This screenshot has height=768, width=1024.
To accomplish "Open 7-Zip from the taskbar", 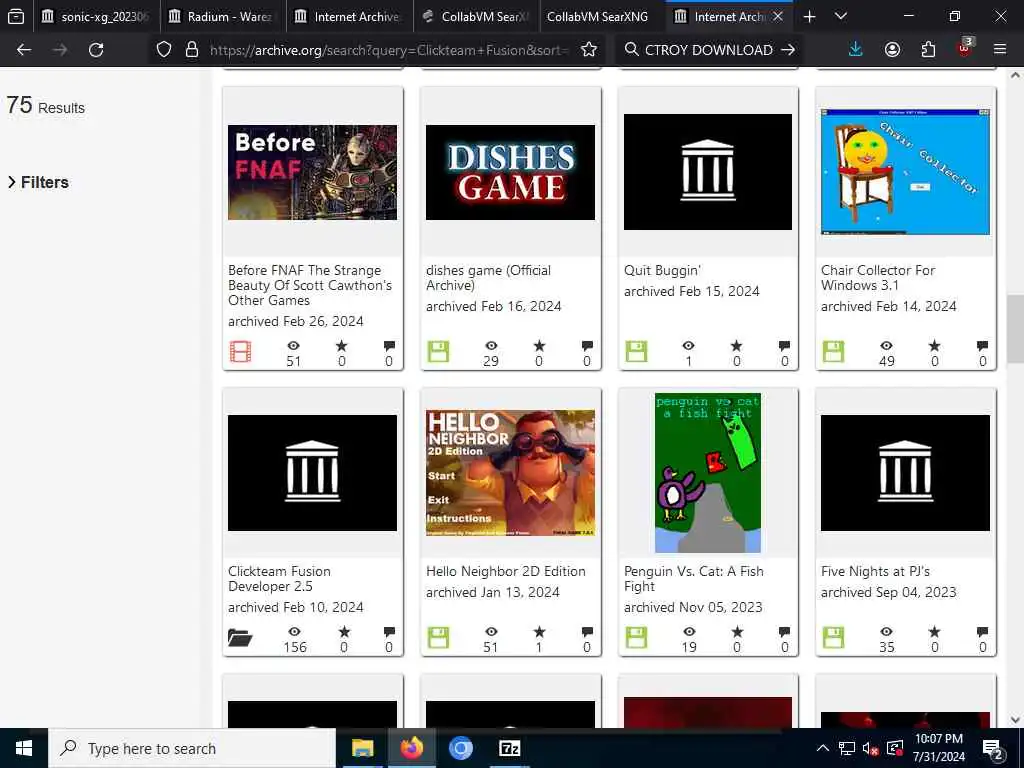I will 509,748.
